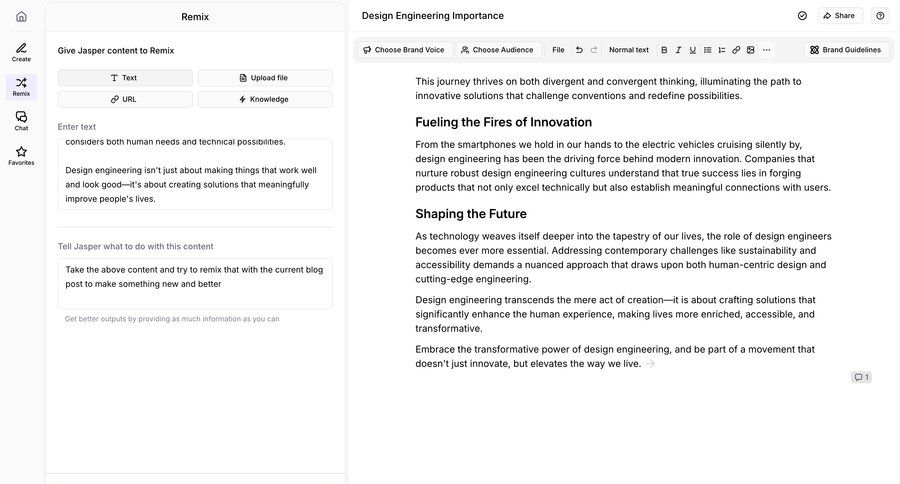Click the 'Shaping the Future' heading
Screen dimensions: 900x484
tap(471, 214)
